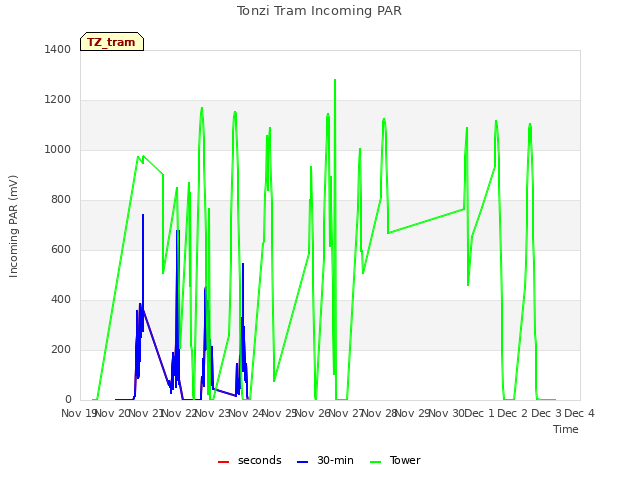Click the Nov 24 x-axis label
Viewport: 640px width, 480px height.
[x=247, y=413]
